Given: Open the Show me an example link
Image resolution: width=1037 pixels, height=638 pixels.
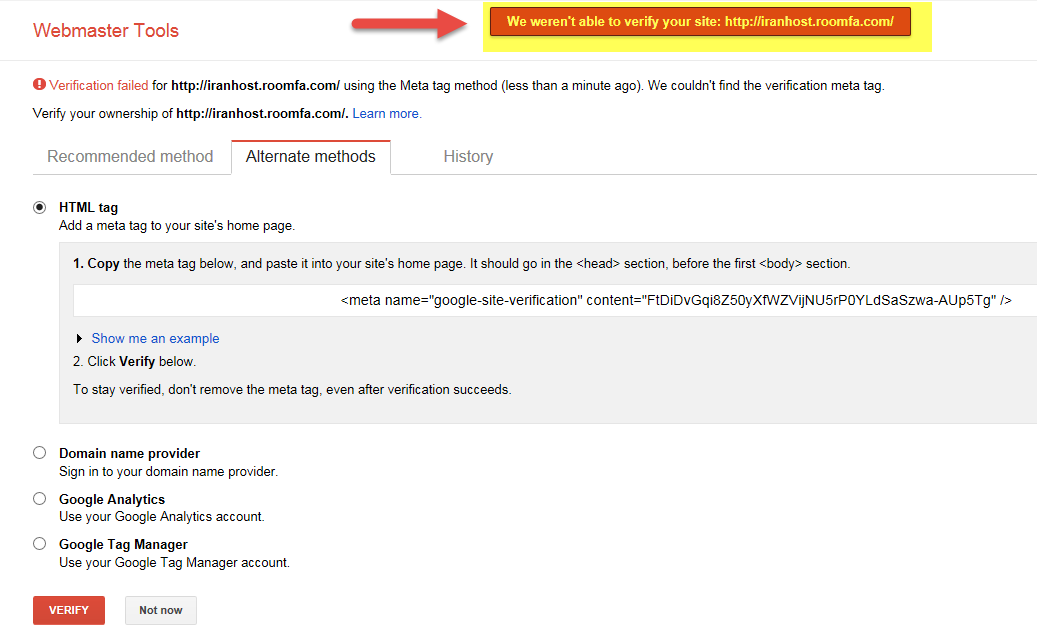Looking at the screenshot, I should pos(155,339).
